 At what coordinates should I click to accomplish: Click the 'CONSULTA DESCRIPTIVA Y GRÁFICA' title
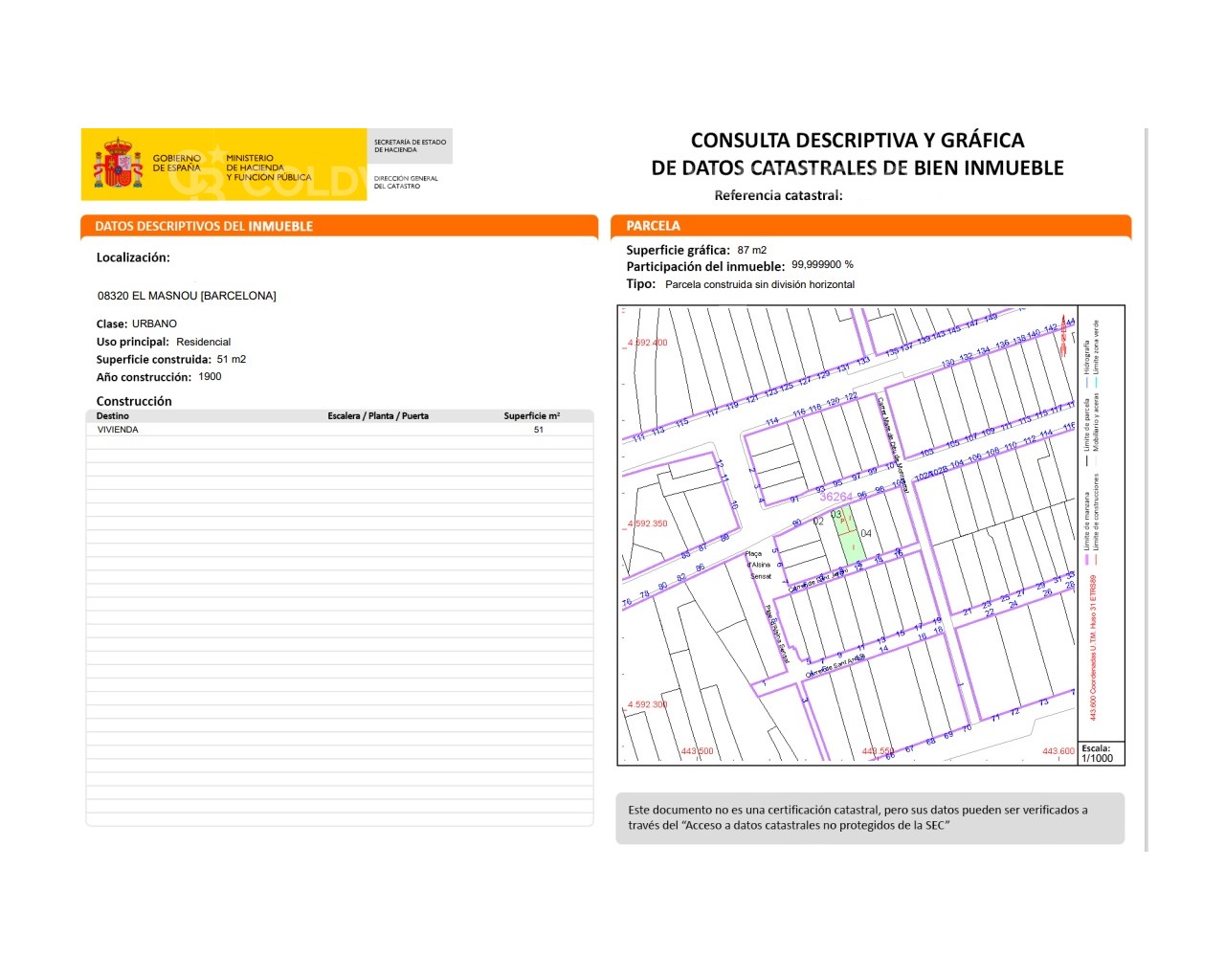click(x=857, y=141)
